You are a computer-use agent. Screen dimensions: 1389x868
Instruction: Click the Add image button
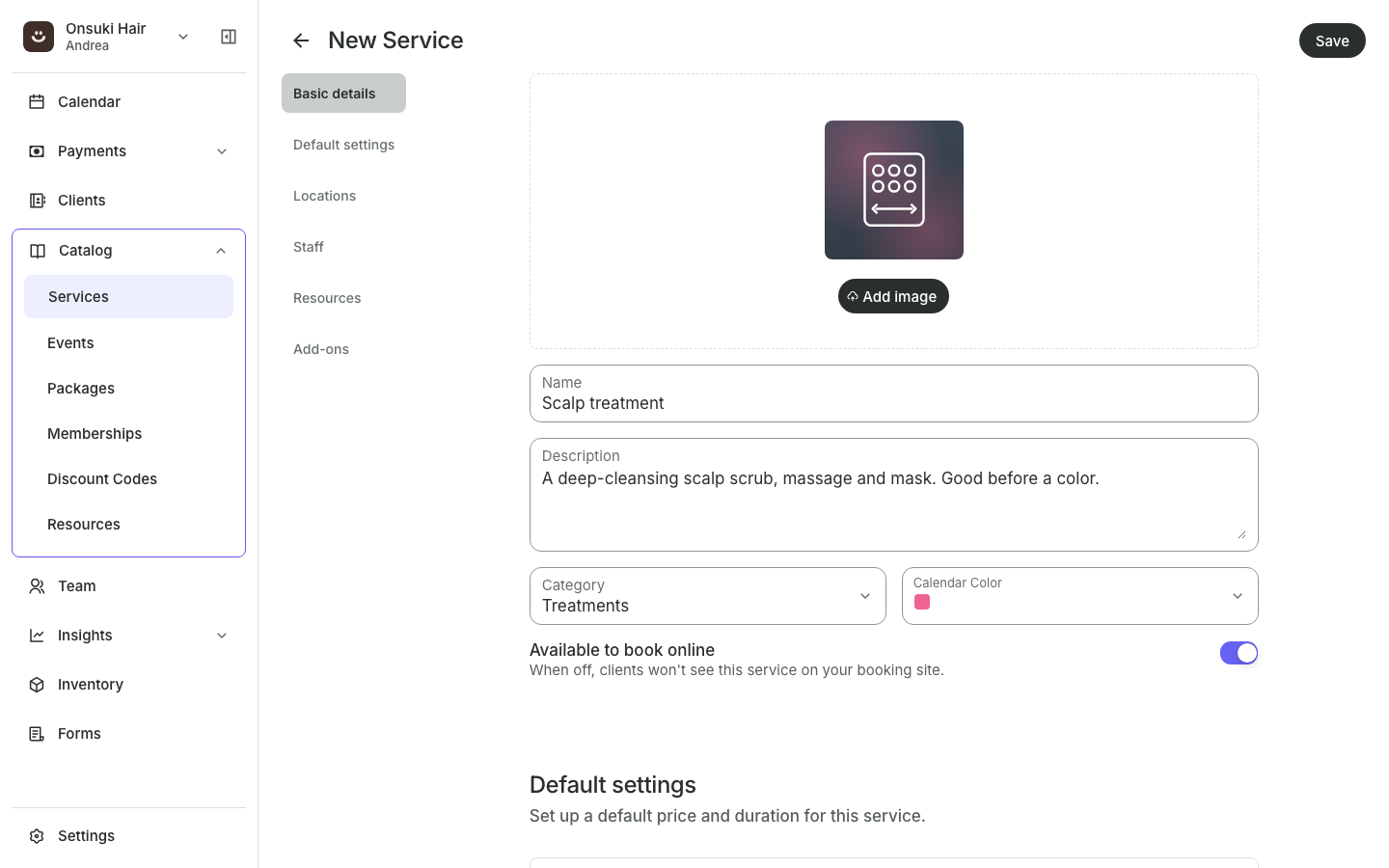[x=893, y=296]
